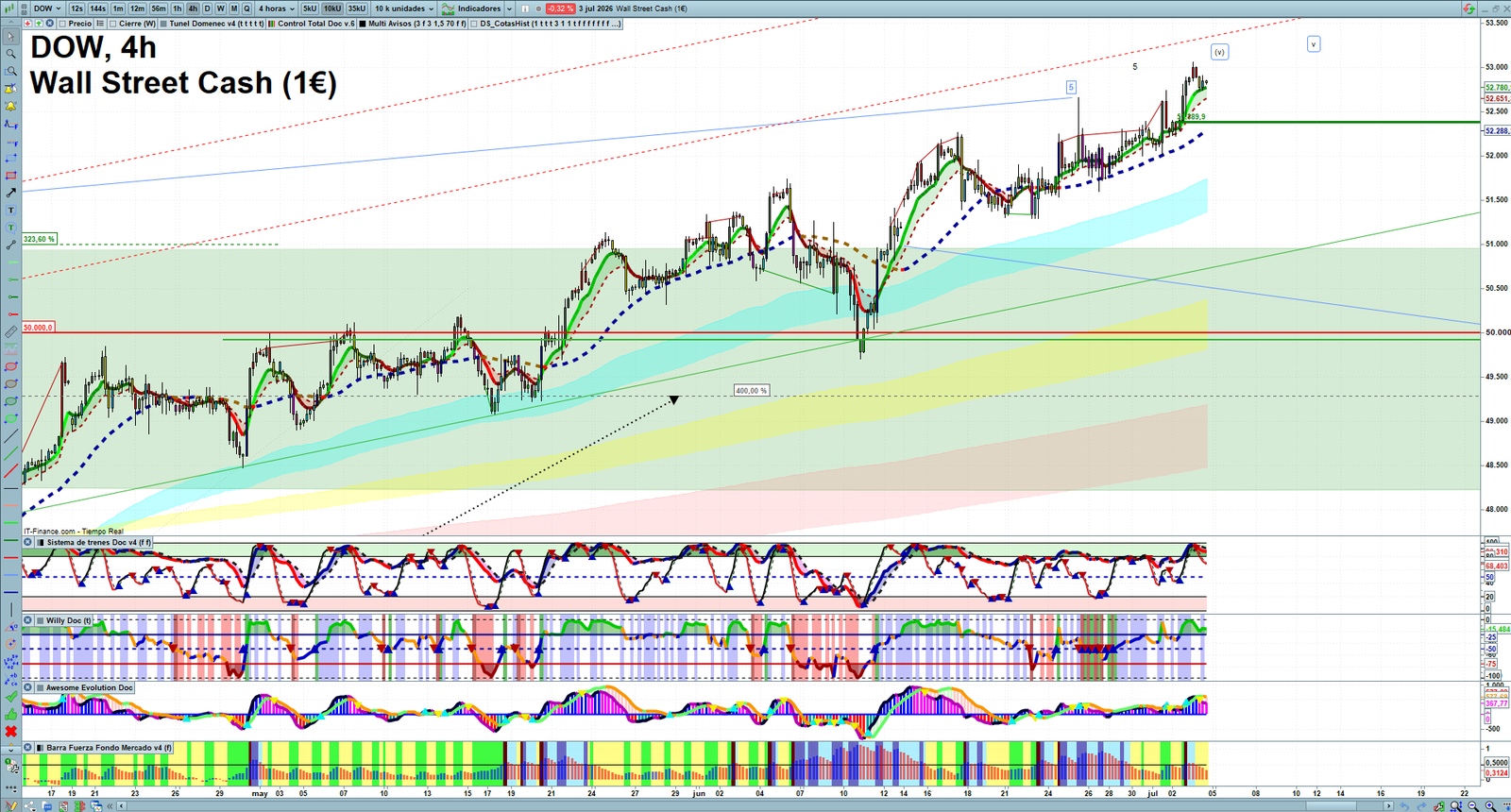Toggle the Cierre (W) checkbox
Screen dimensions: 1511x812
tap(113, 24)
